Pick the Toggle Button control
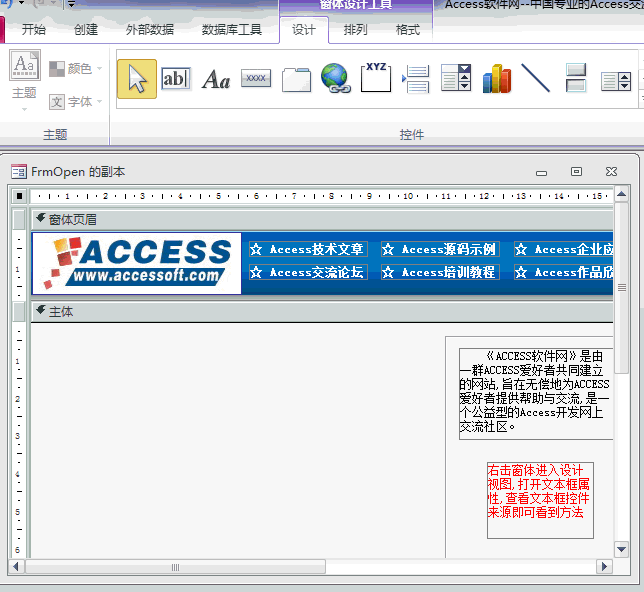 pyautogui.click(x=576, y=77)
